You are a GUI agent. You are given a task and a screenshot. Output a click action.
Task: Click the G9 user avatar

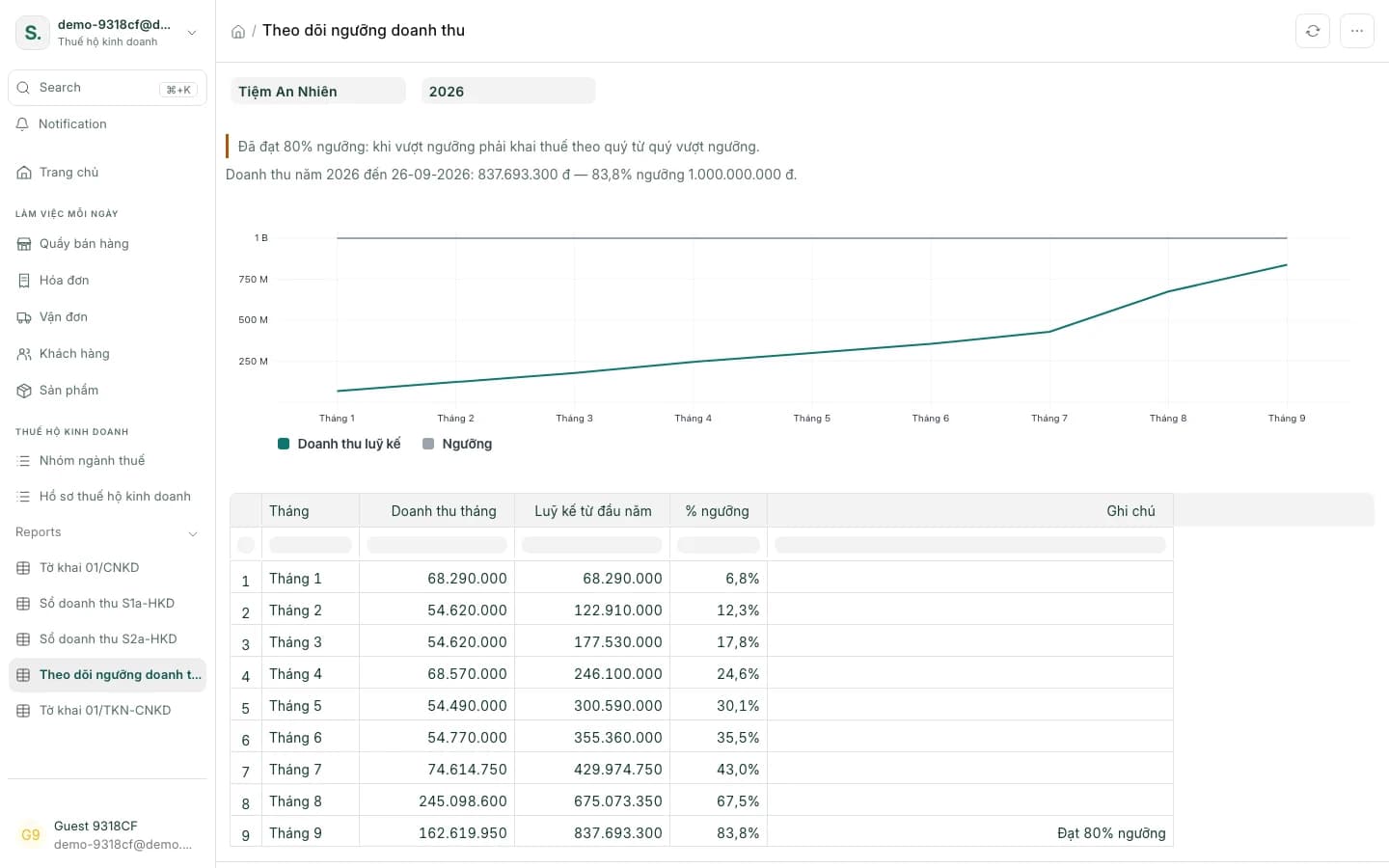click(x=31, y=835)
